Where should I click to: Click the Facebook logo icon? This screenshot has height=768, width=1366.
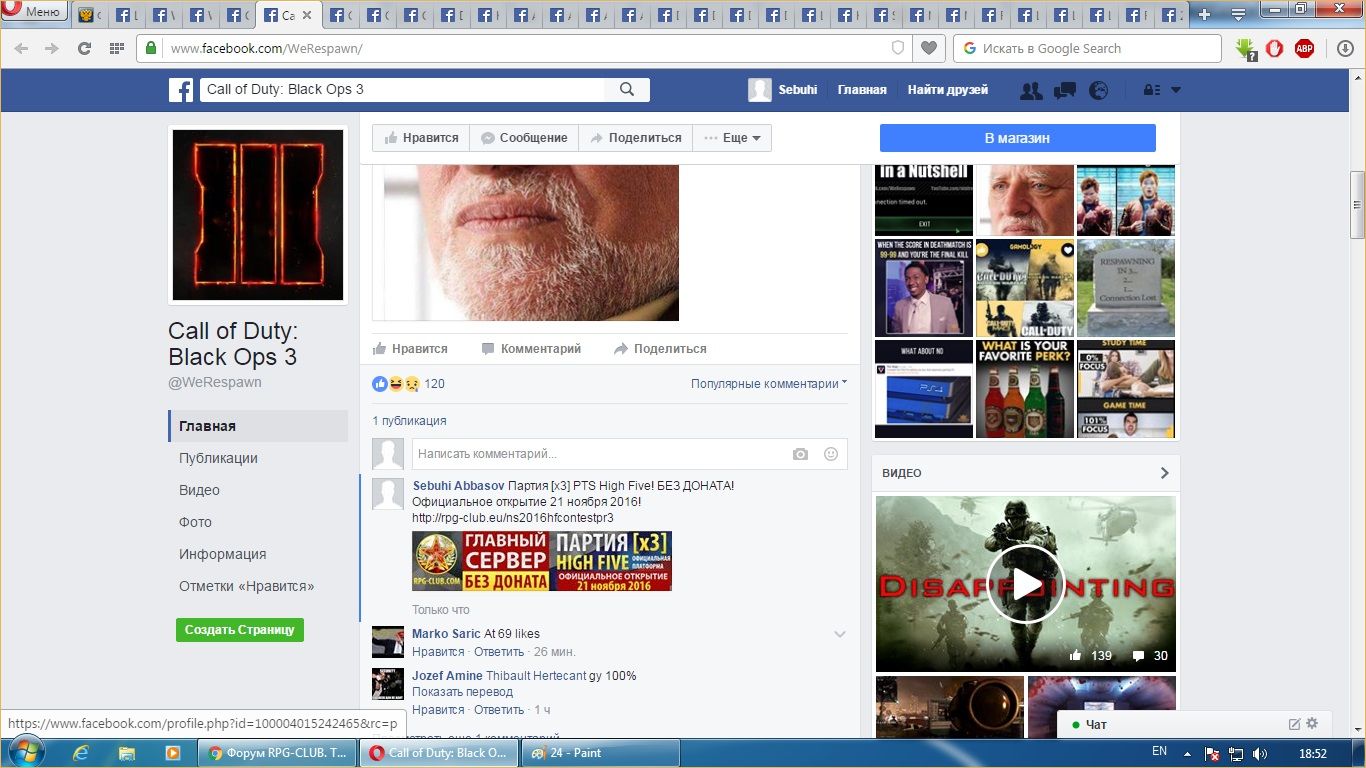point(181,90)
